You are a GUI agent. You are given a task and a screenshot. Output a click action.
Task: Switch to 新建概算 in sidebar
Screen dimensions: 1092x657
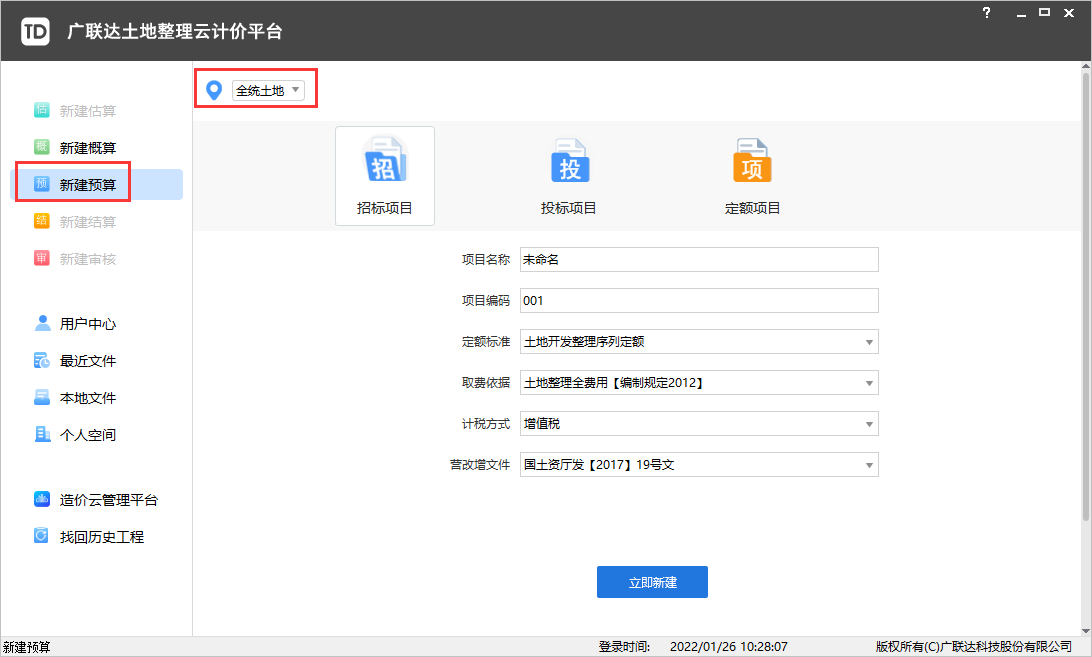pyautogui.click(x=87, y=148)
